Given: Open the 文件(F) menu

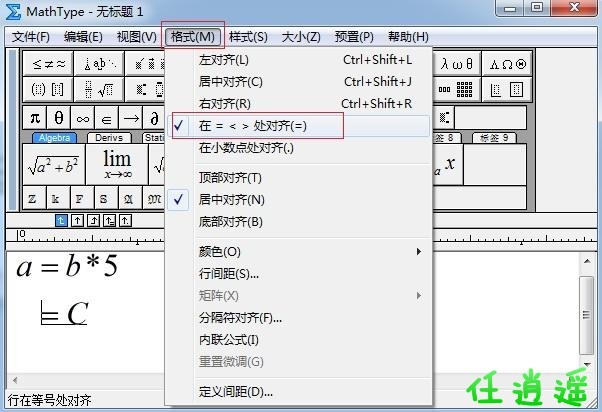Looking at the screenshot, I should 31,37.
